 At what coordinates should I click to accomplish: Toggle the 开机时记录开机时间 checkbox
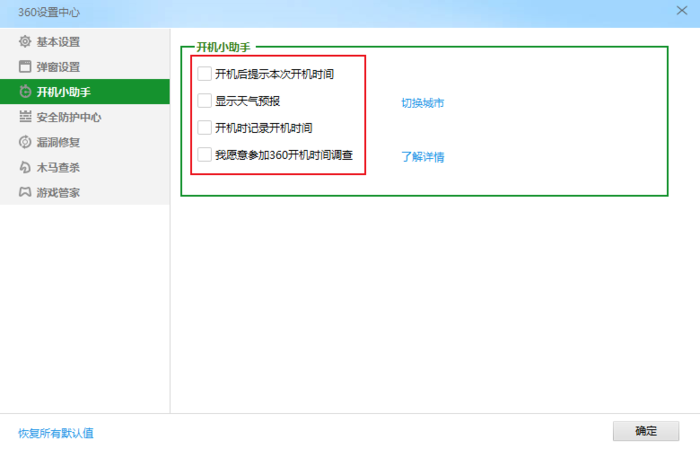coord(205,128)
